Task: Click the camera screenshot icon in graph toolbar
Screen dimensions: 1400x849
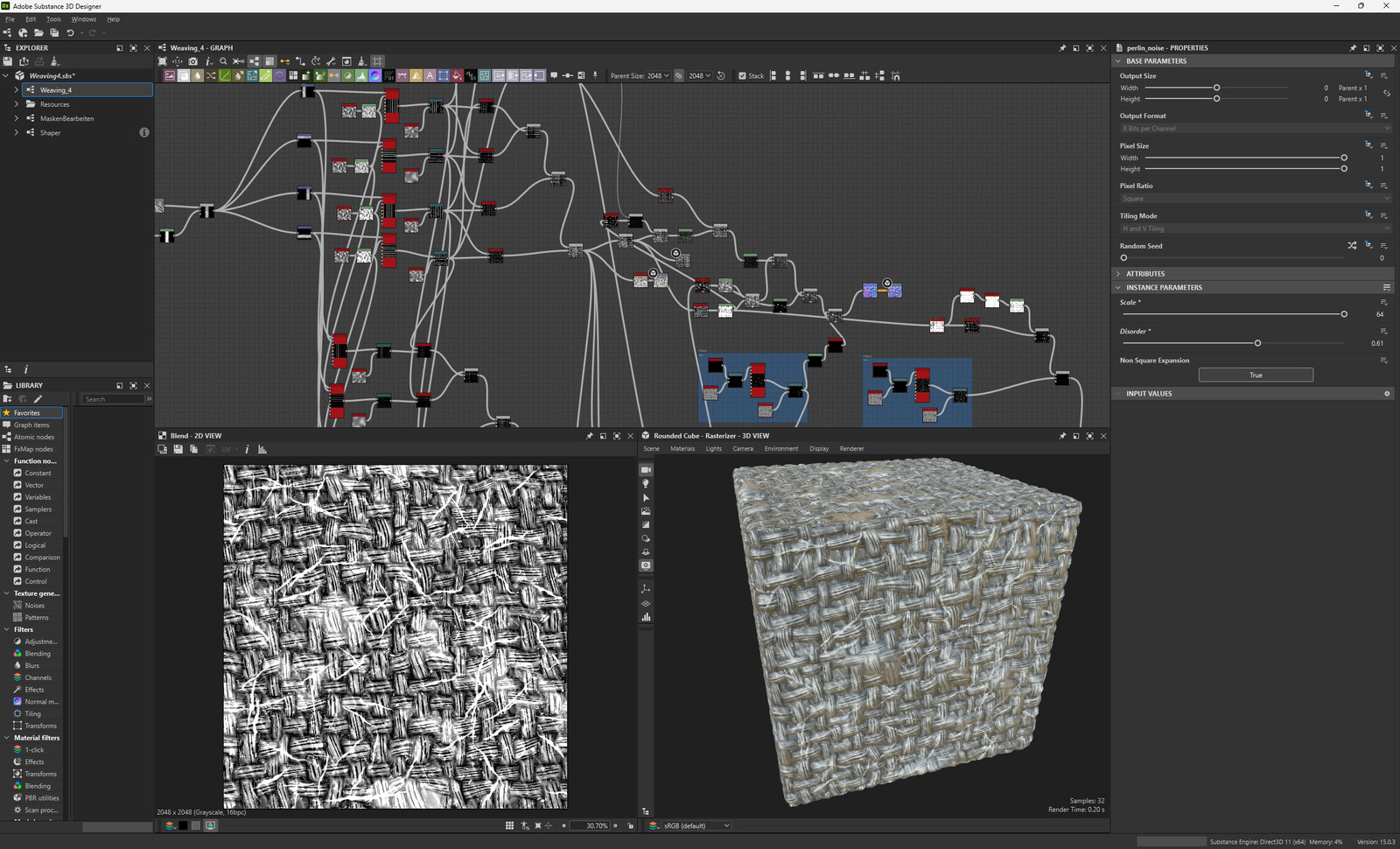Action: pyautogui.click(x=192, y=61)
